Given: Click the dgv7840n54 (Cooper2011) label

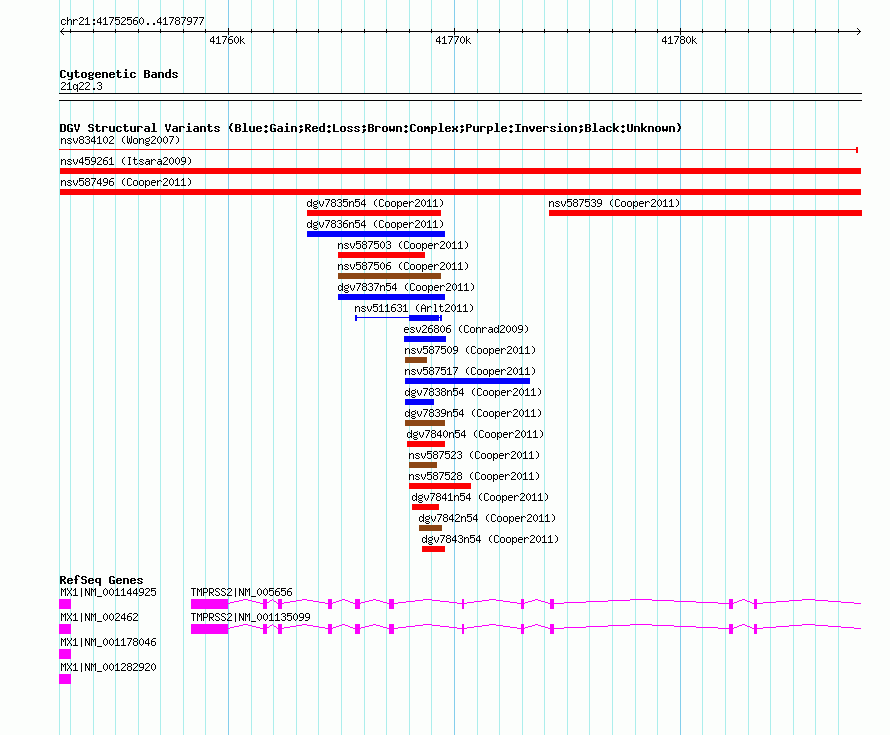Looking at the screenshot, I should (x=475, y=434).
